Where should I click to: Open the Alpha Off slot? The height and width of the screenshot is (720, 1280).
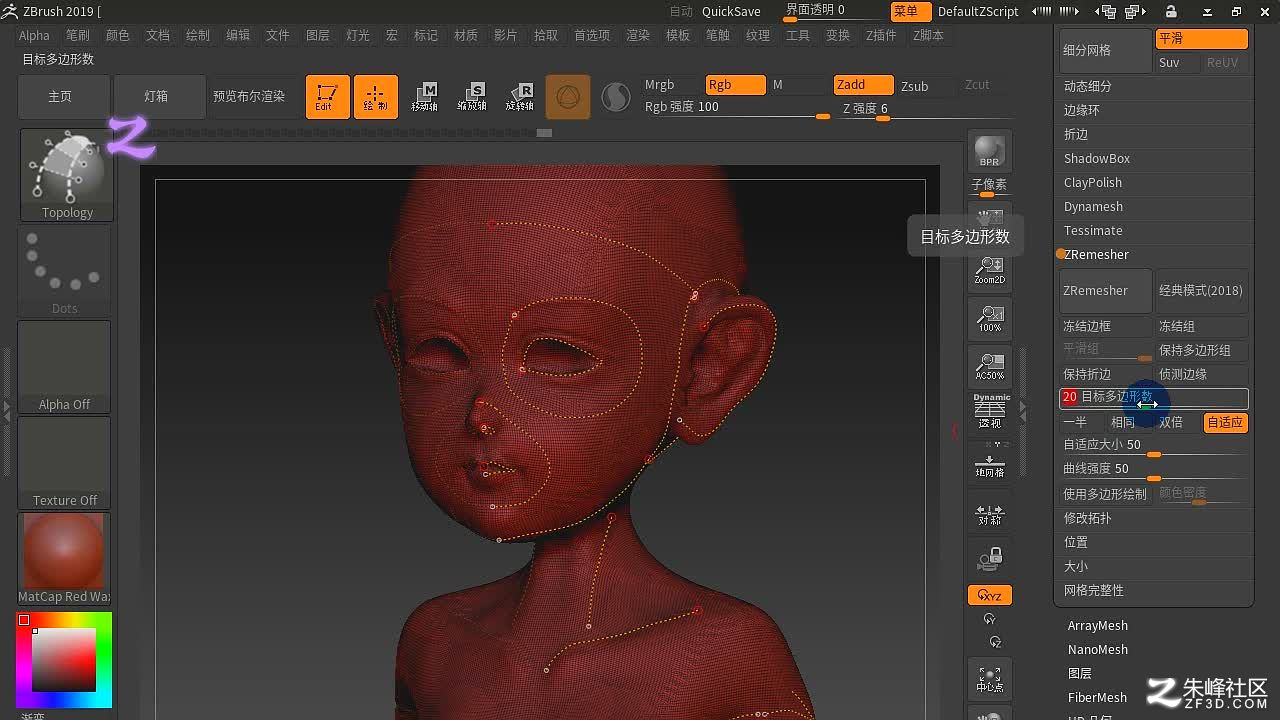[x=65, y=366]
